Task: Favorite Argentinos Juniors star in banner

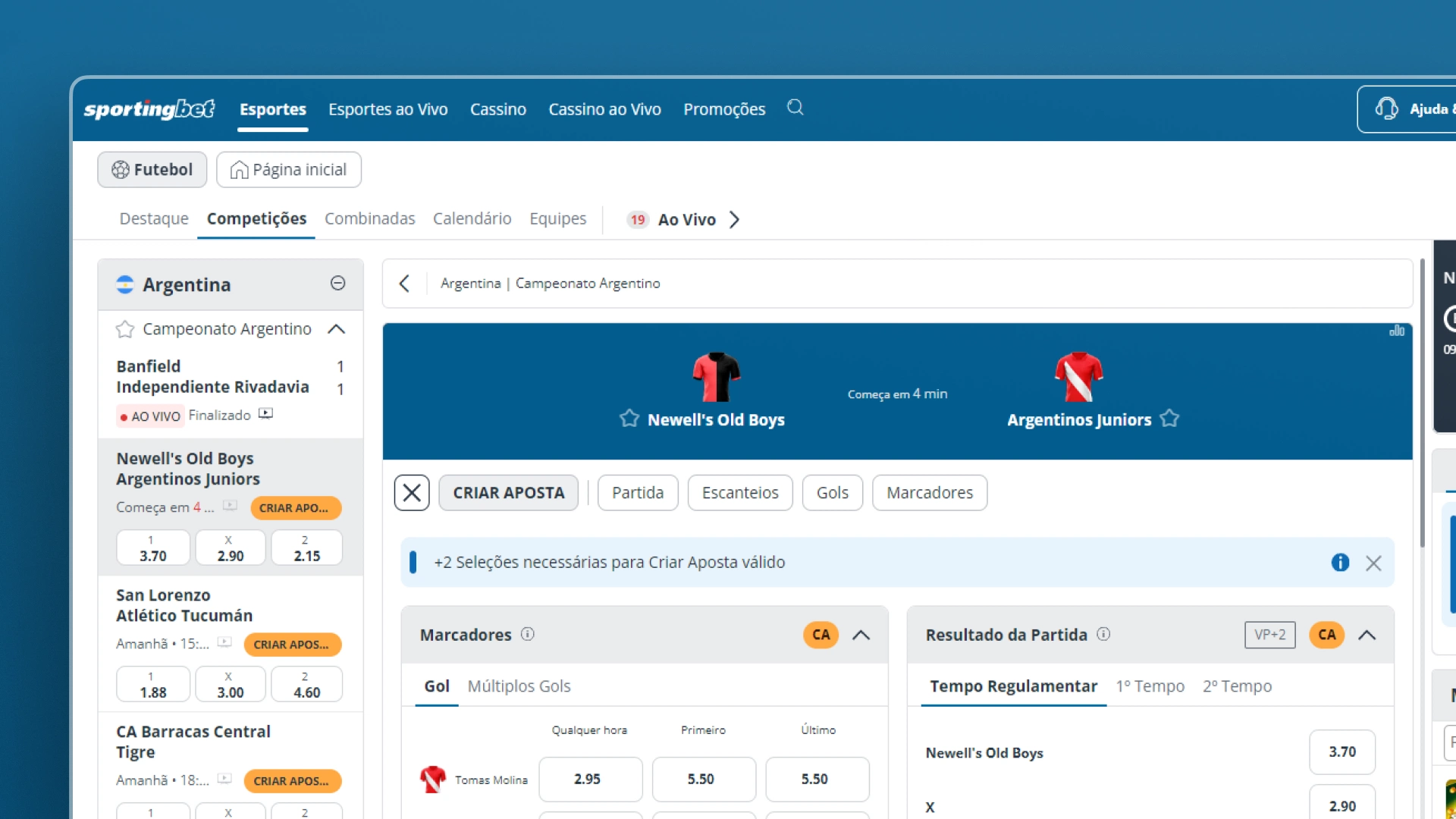Action: pos(1169,419)
